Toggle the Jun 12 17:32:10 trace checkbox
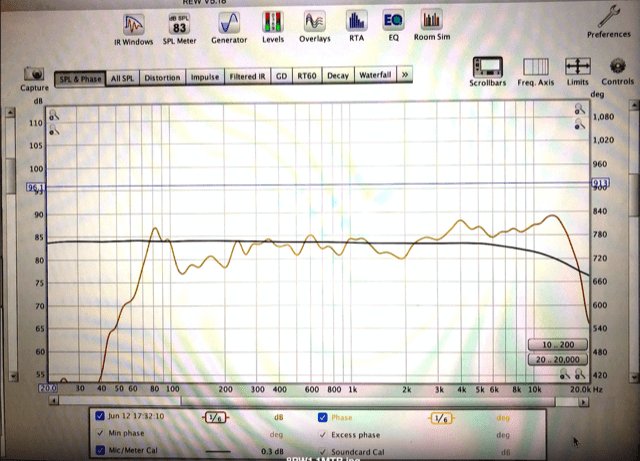 pyautogui.click(x=100, y=416)
